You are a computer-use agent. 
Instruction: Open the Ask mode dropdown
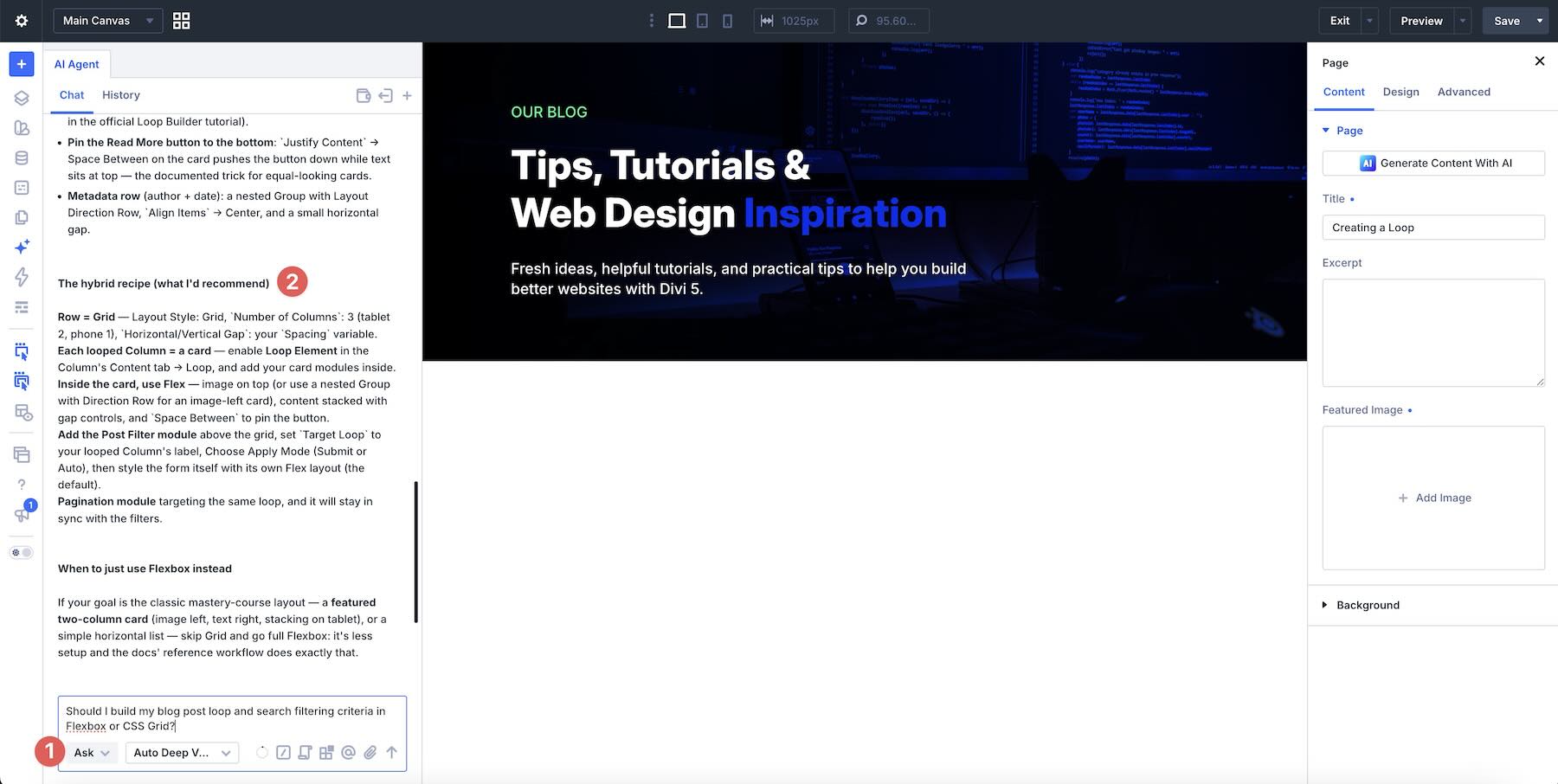click(92, 753)
